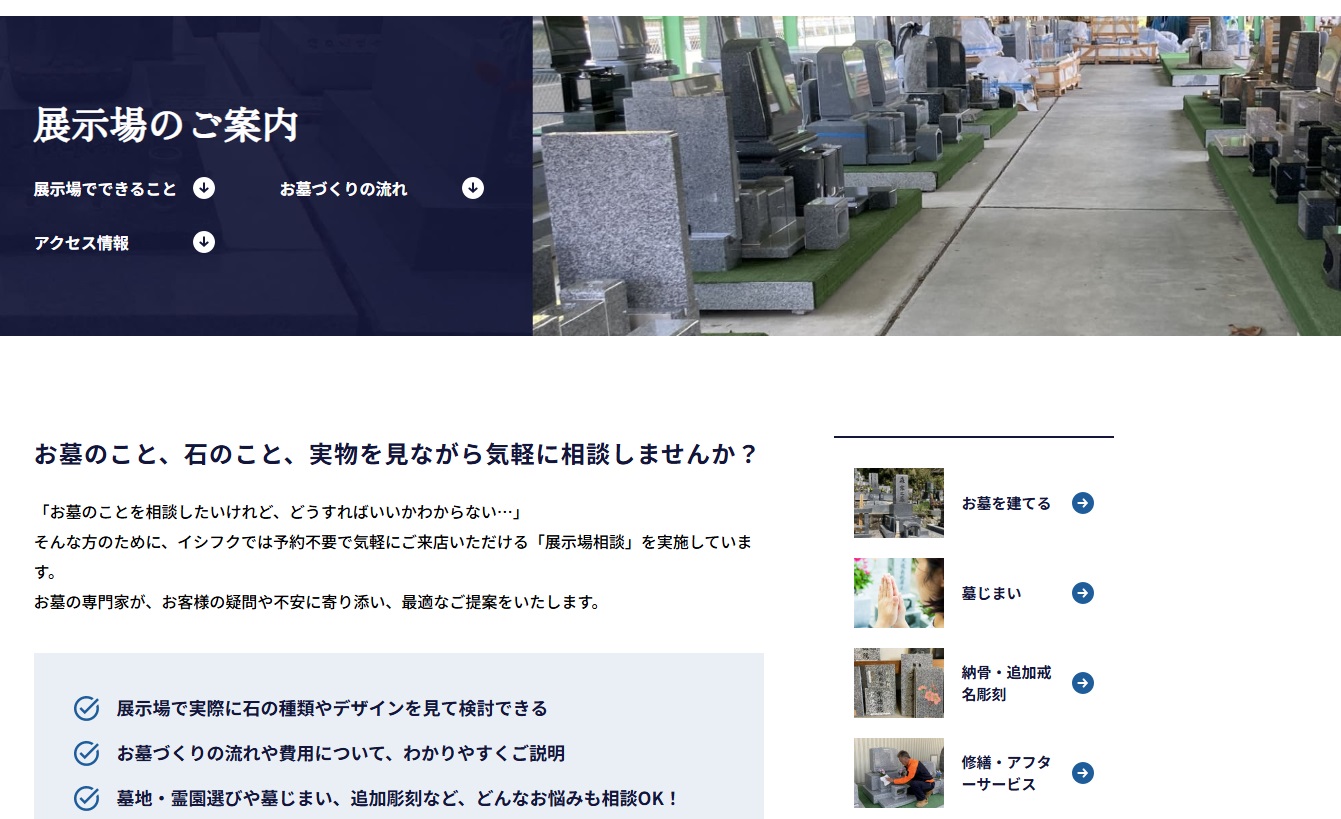
Task: Select 納骨・追加戒名彫刻 in sidebar
Action: [1006, 683]
